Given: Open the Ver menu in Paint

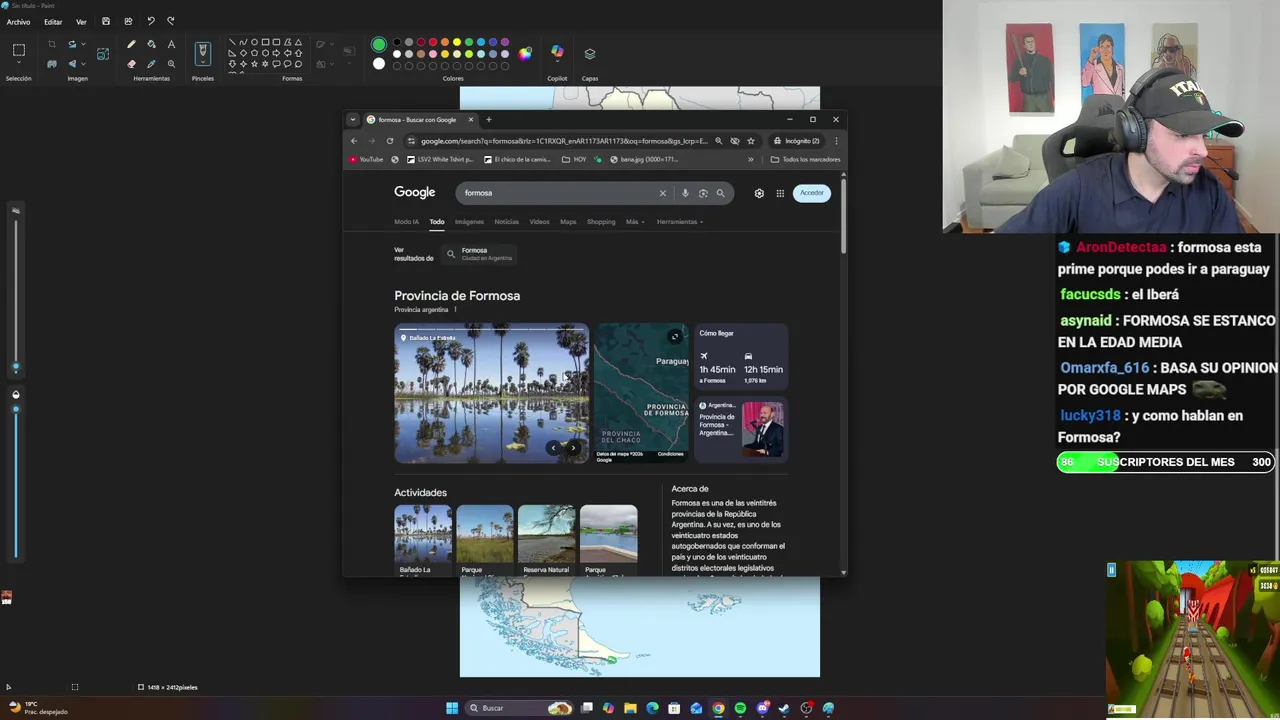Looking at the screenshot, I should click(81, 22).
